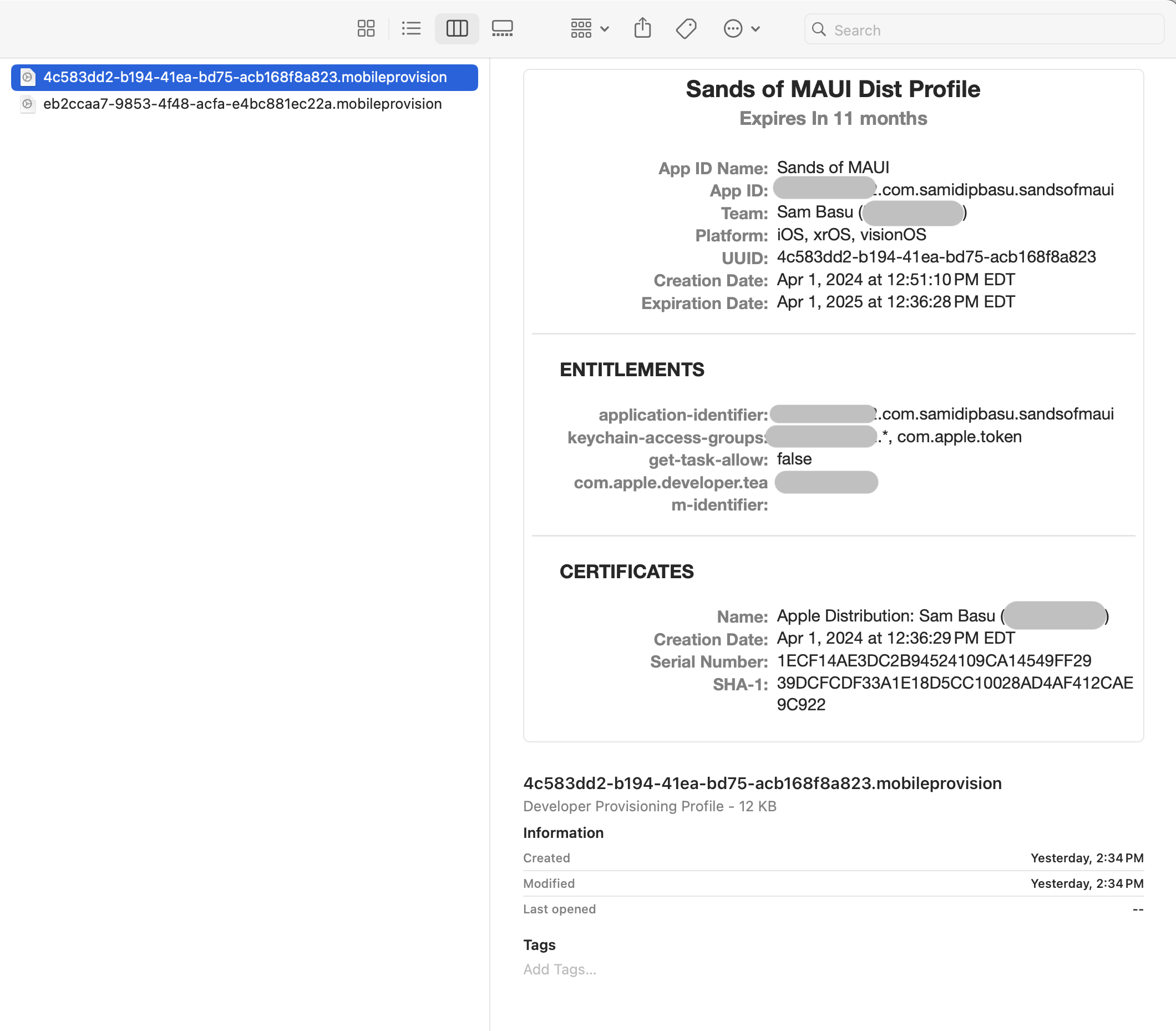The image size is (1176, 1031).
Task: Click the profile Creation Date 12:51:10 PM value
Action: tap(896, 280)
